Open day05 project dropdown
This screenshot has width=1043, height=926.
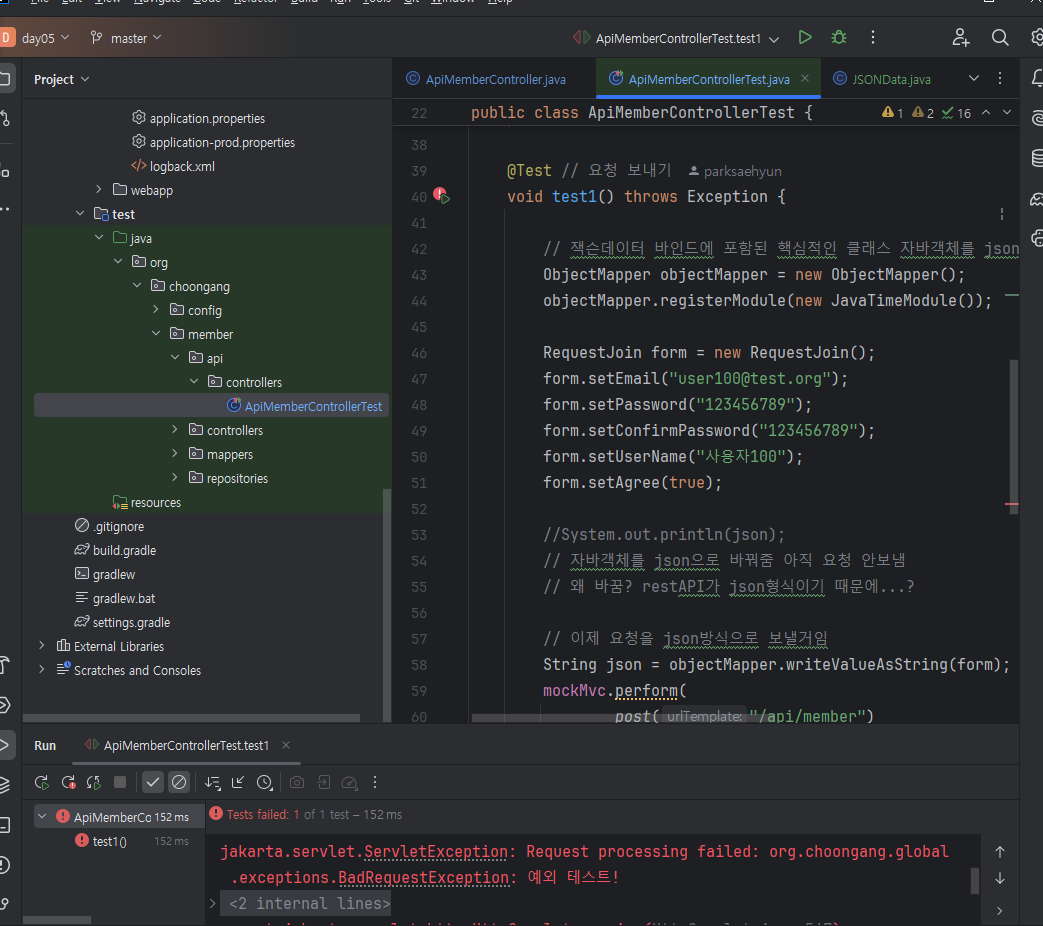45,38
